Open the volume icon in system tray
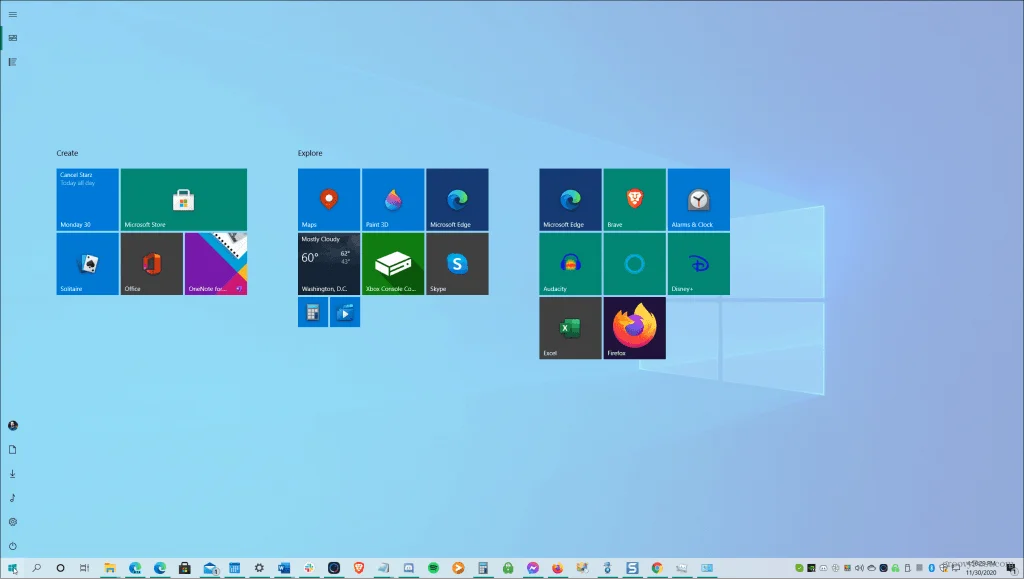 pyautogui.click(x=859, y=568)
